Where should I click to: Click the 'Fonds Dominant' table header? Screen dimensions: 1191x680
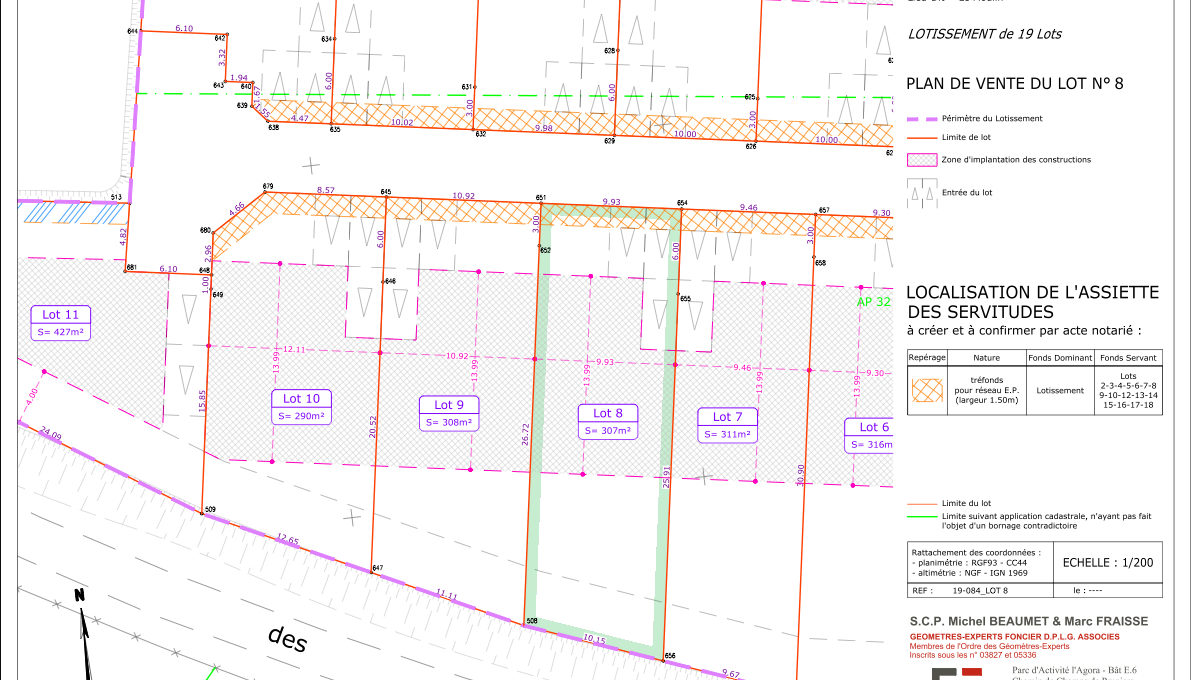1060,358
